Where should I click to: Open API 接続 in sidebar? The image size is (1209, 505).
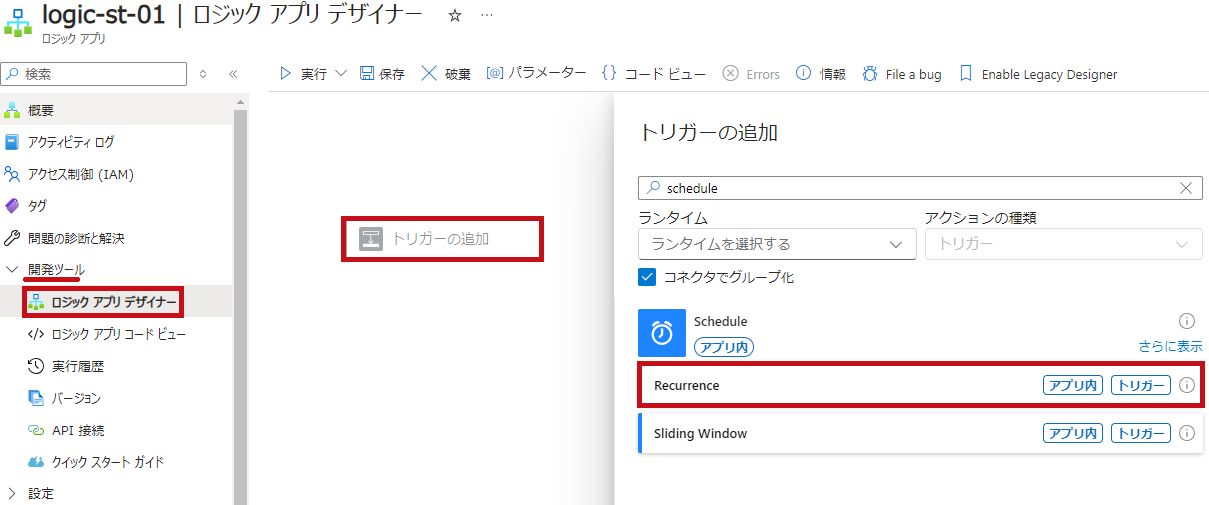pos(116,430)
